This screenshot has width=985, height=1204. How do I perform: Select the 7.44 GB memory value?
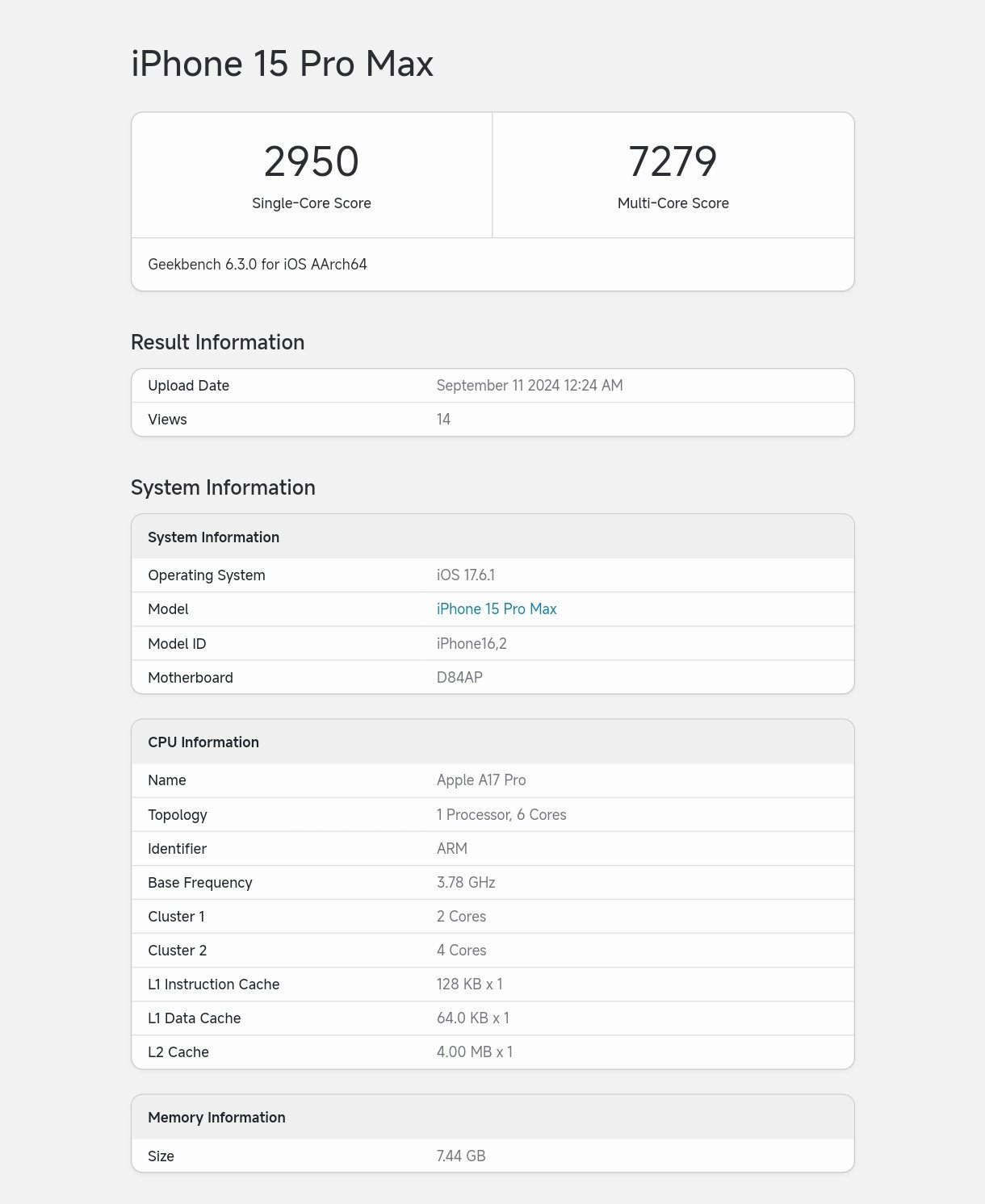coord(461,1156)
